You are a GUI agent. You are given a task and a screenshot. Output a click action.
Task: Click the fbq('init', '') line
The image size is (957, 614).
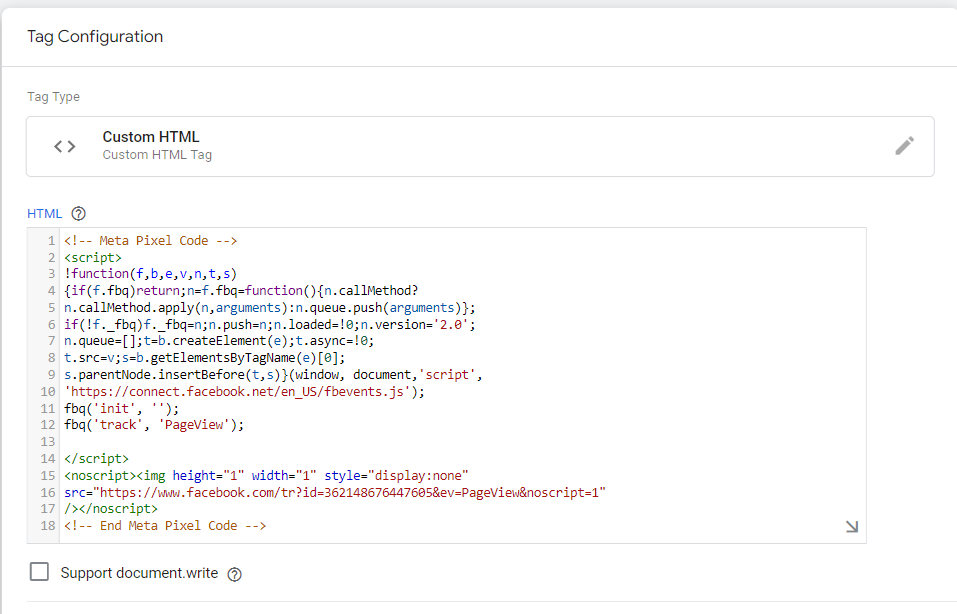pyautogui.click(x=121, y=408)
